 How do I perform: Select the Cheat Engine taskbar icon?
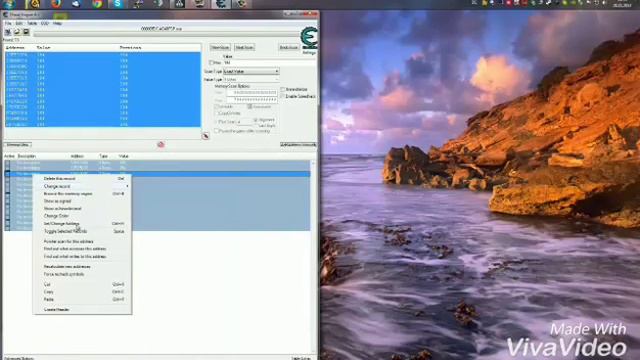pyautogui.click(x=221, y=4)
